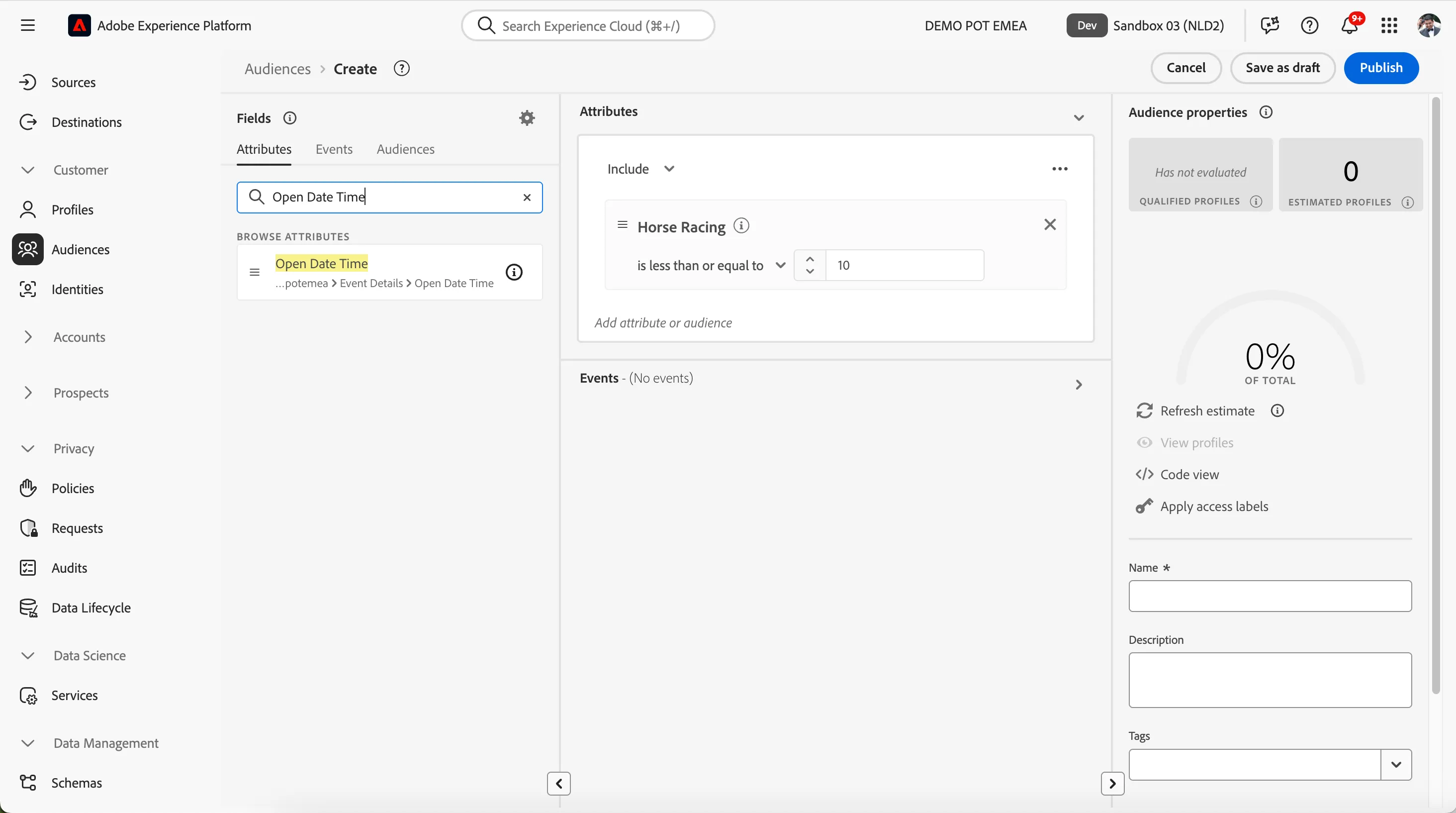Click Save as draft
The width and height of the screenshot is (1456, 813).
point(1282,68)
